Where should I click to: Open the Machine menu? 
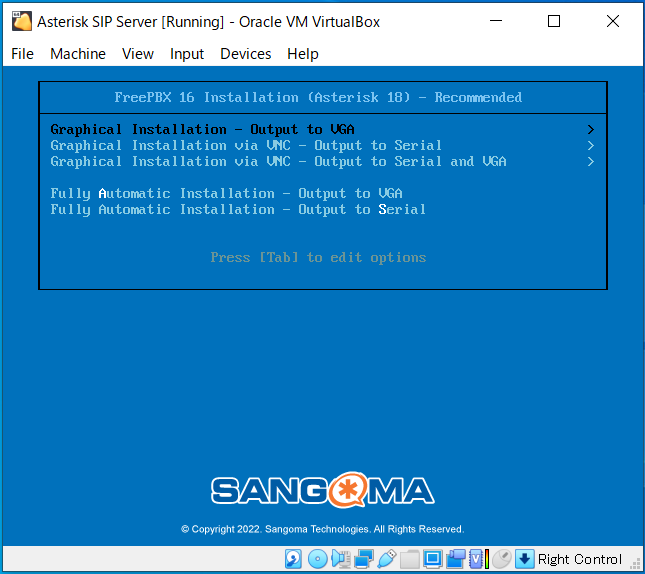coord(78,54)
